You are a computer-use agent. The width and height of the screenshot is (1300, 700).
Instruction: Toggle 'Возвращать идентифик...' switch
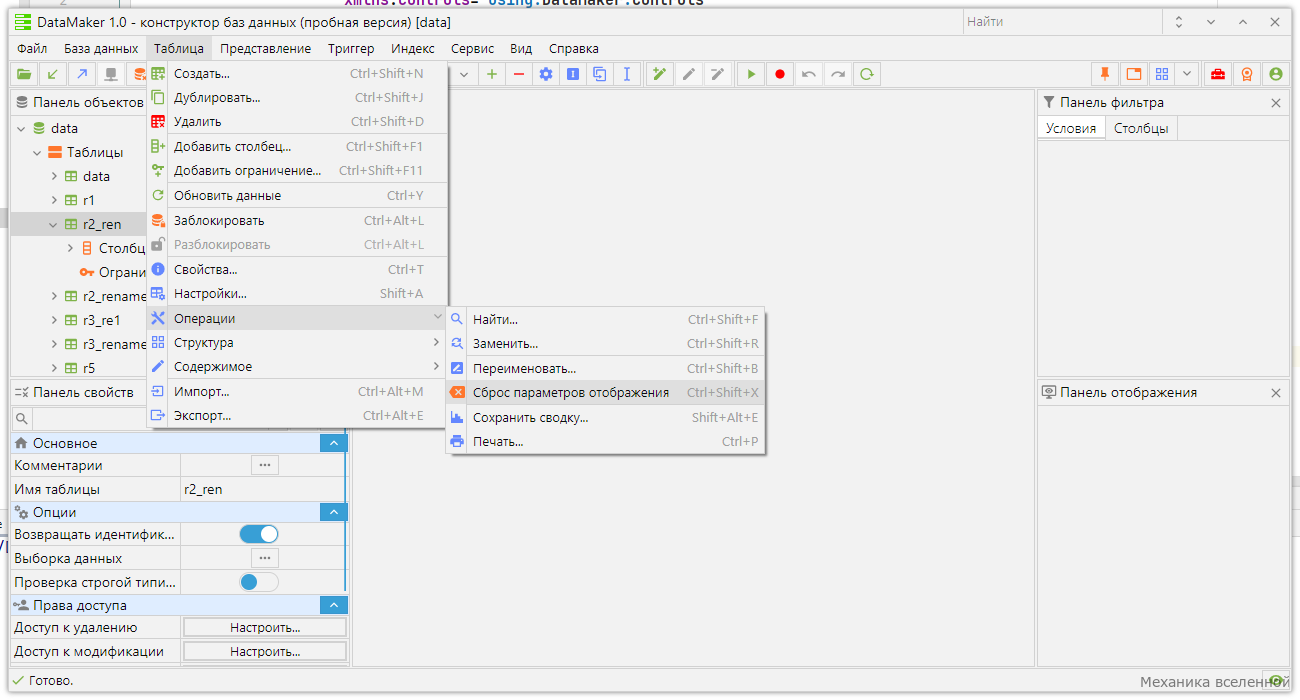point(259,534)
